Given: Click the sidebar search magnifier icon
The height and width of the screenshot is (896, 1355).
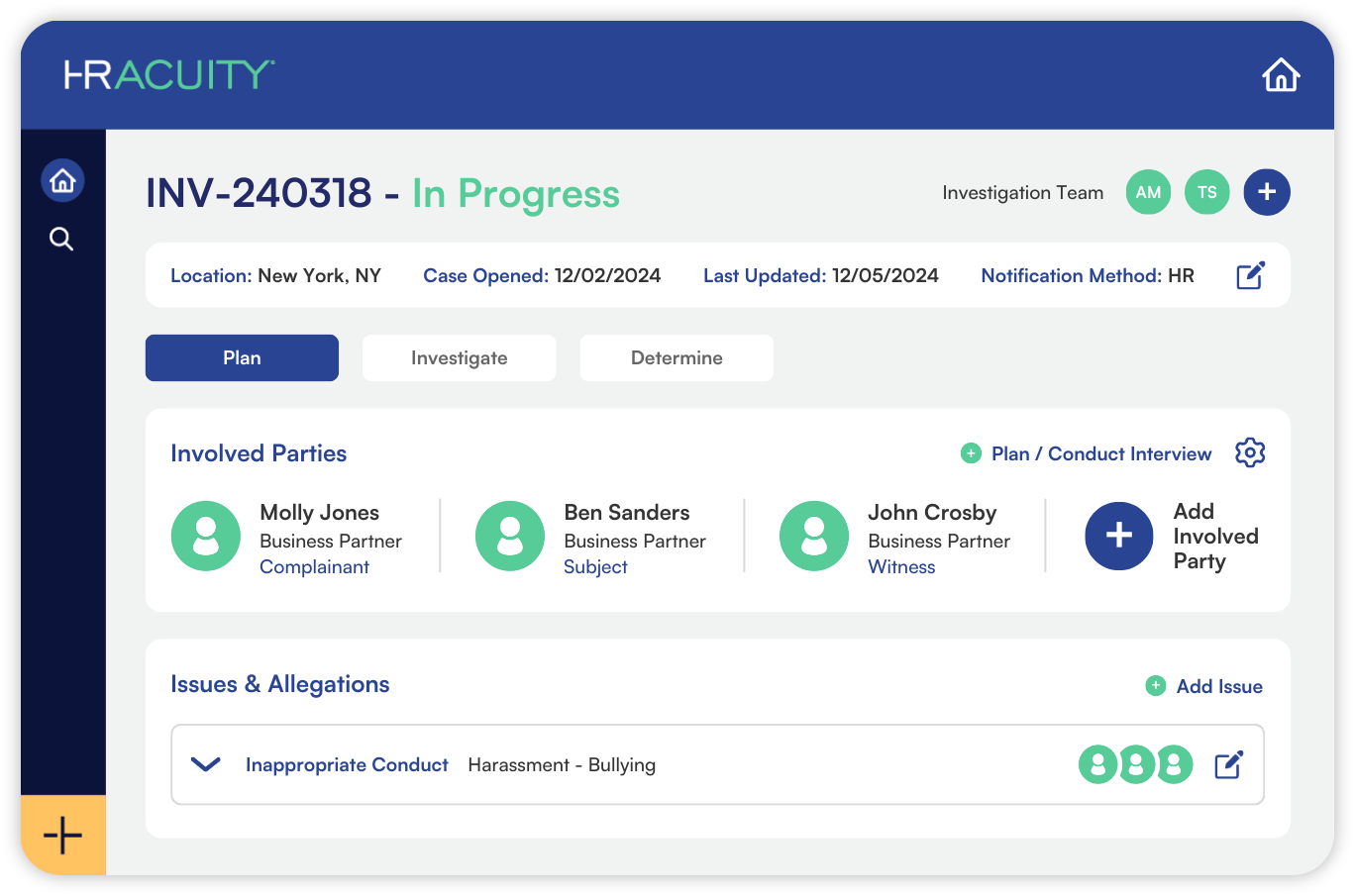Looking at the screenshot, I should click(61, 239).
